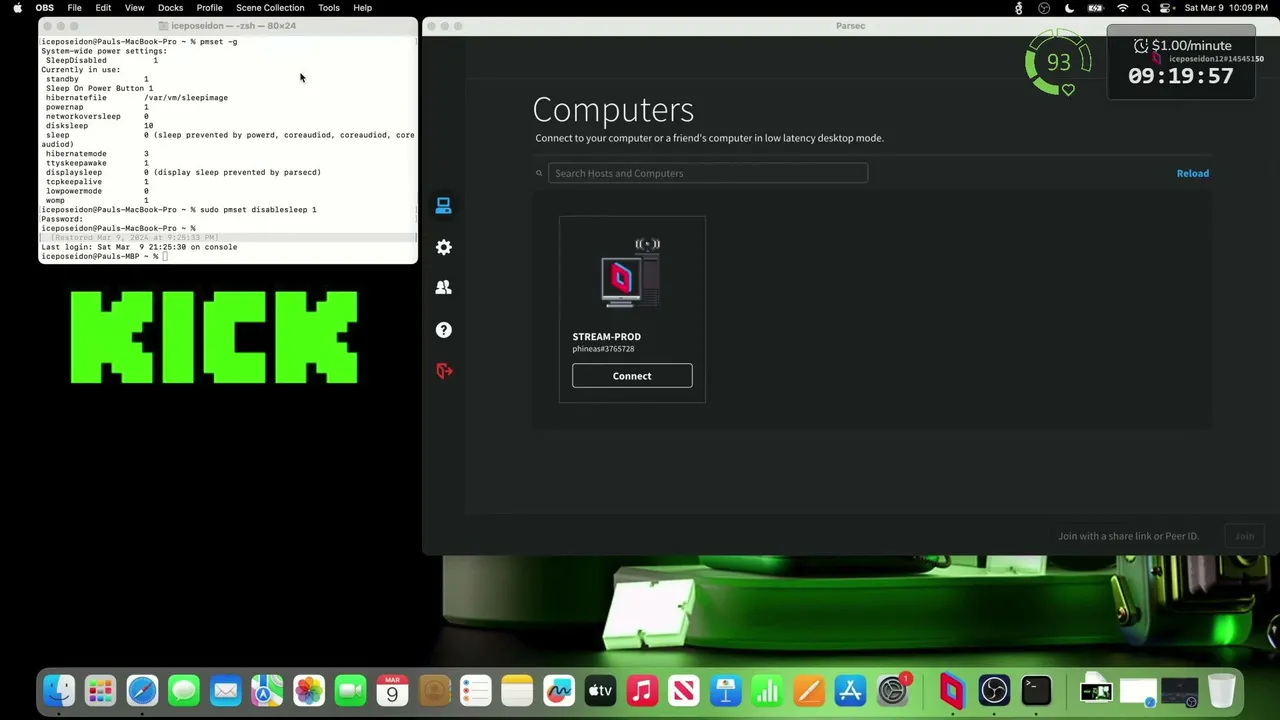The height and width of the screenshot is (720, 1280).
Task: Open the App Store from the Dock
Action: [850, 691]
